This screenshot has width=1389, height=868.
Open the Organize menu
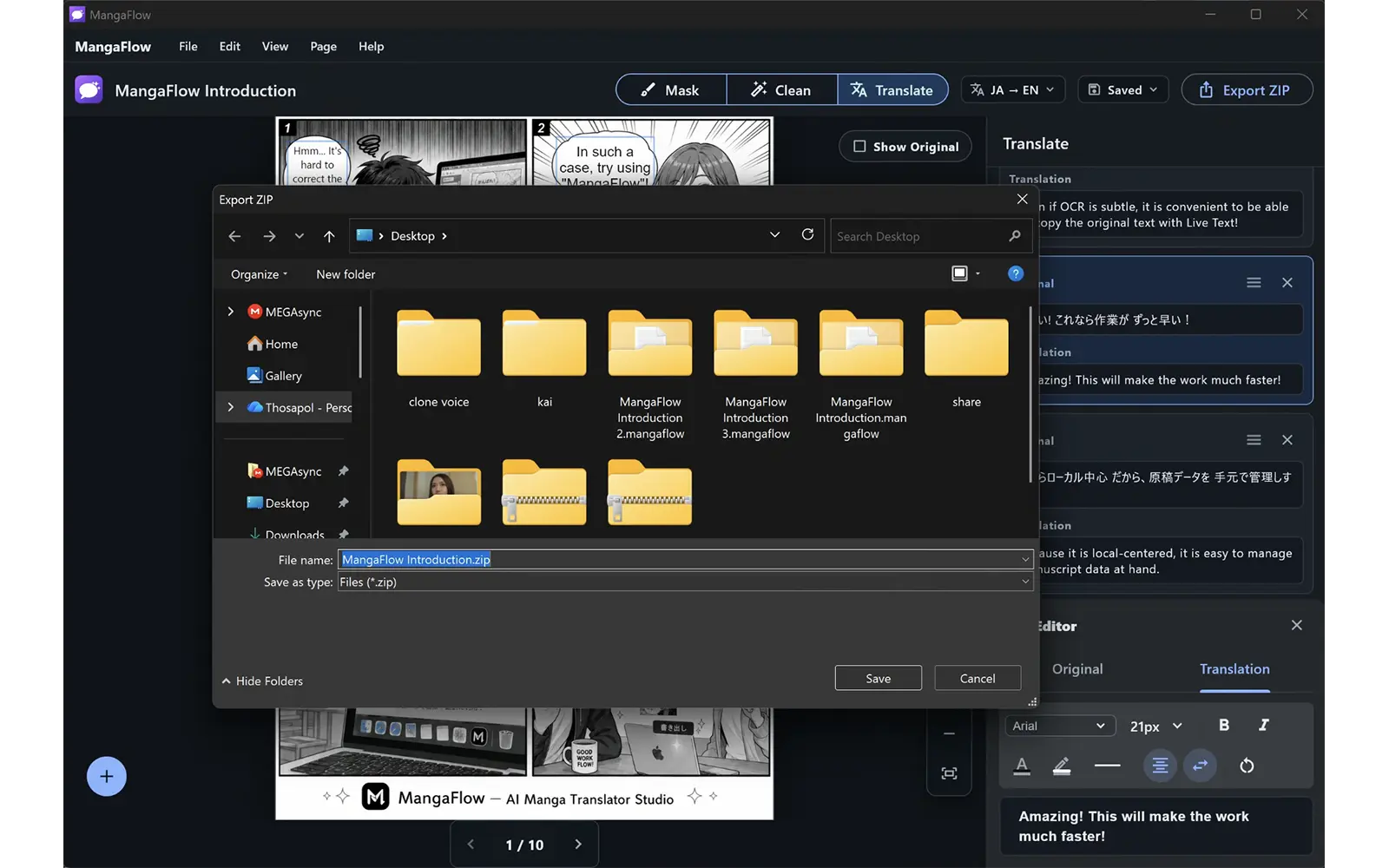coord(259,274)
